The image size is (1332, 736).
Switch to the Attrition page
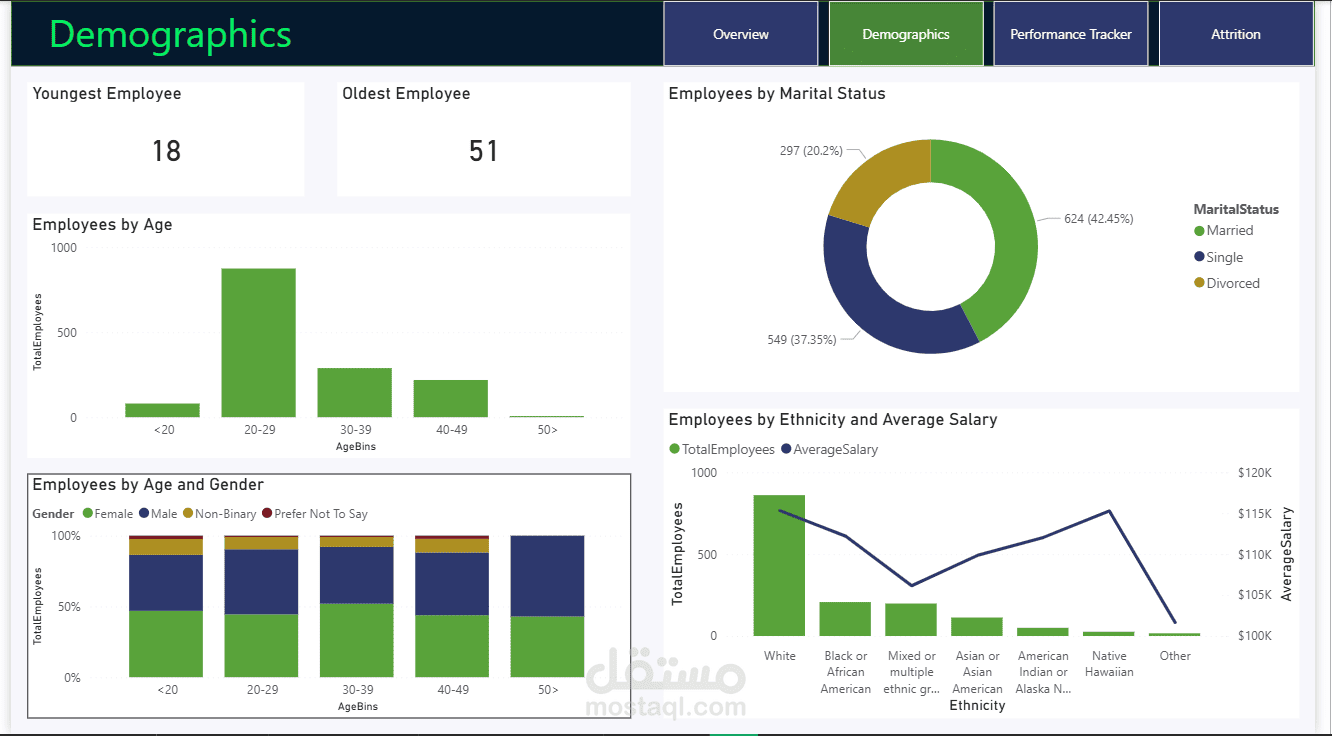[x=1236, y=34]
